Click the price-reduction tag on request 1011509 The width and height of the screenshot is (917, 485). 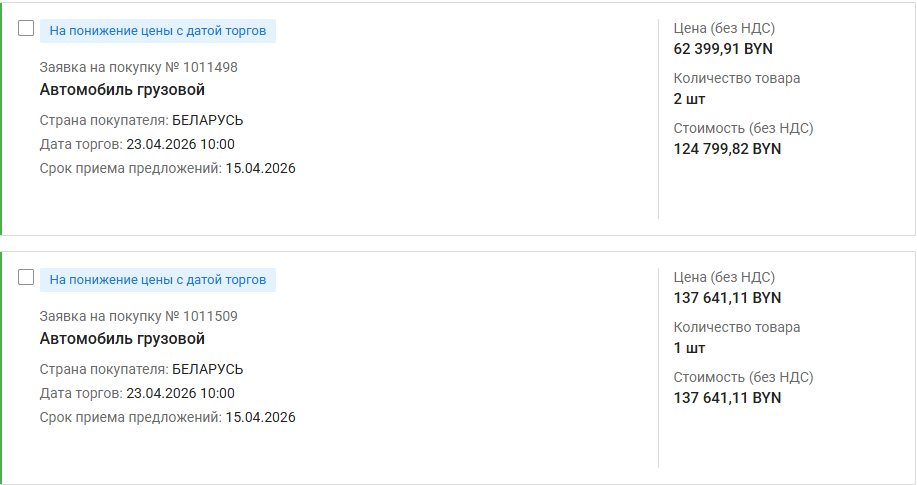point(158,280)
